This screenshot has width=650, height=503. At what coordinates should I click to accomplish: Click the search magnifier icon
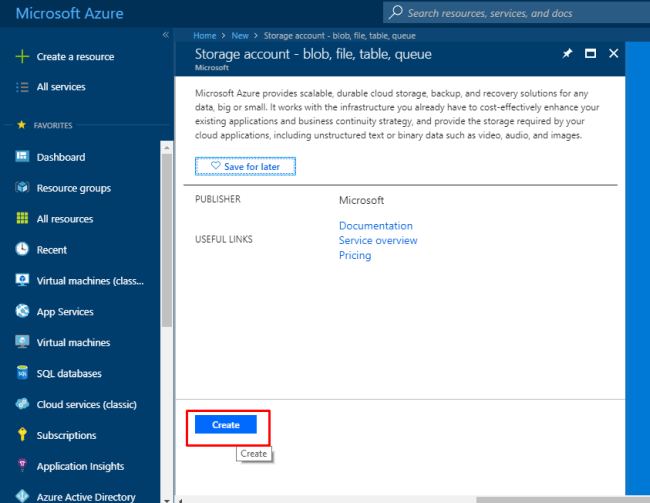click(x=395, y=12)
